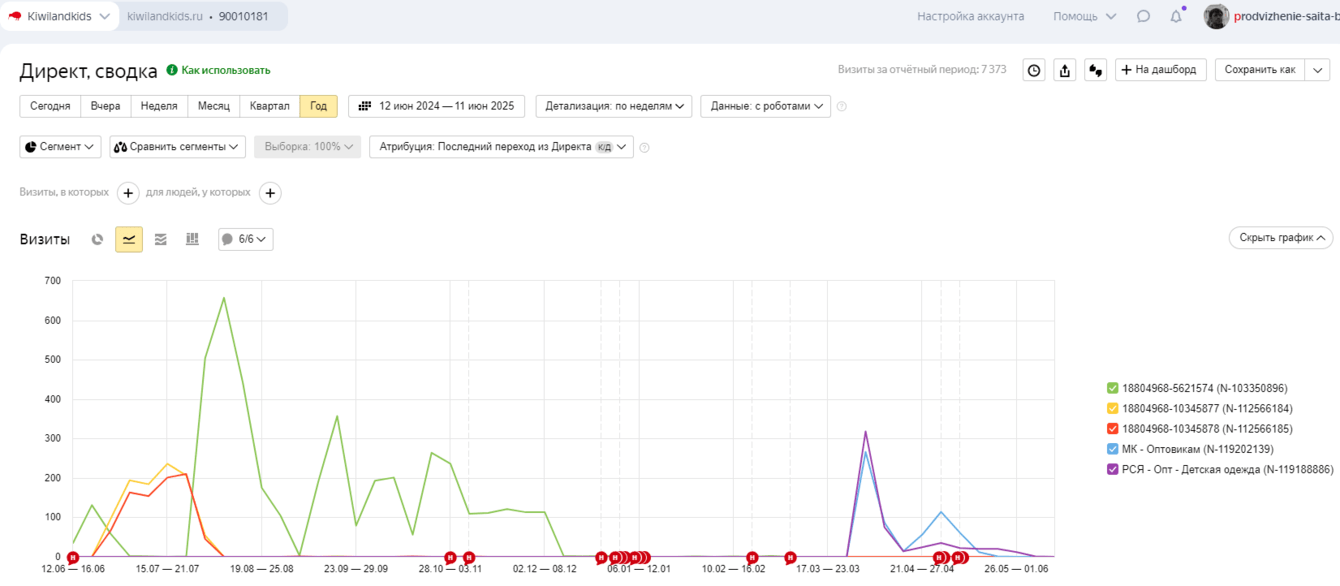Image resolution: width=1340 pixels, height=586 pixels.
Task: Select the Вчера period tab
Action: point(105,106)
